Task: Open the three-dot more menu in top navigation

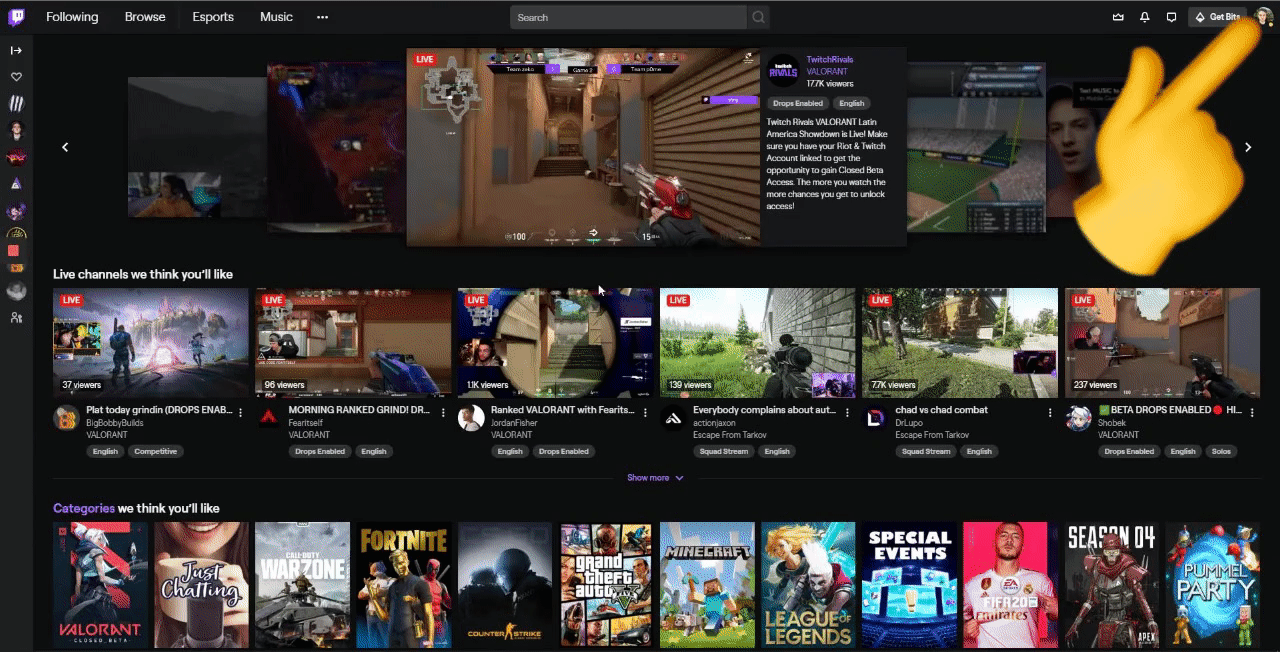Action: click(x=322, y=17)
